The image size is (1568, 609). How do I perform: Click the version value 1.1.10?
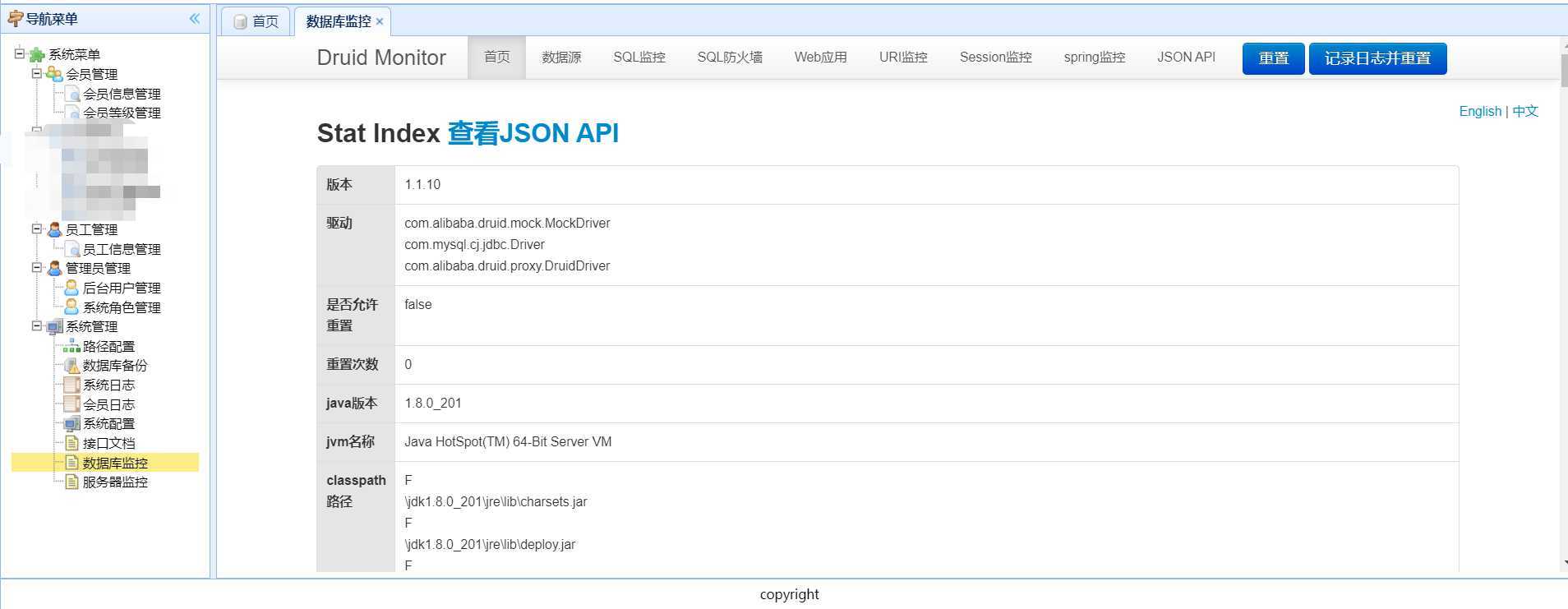click(422, 184)
